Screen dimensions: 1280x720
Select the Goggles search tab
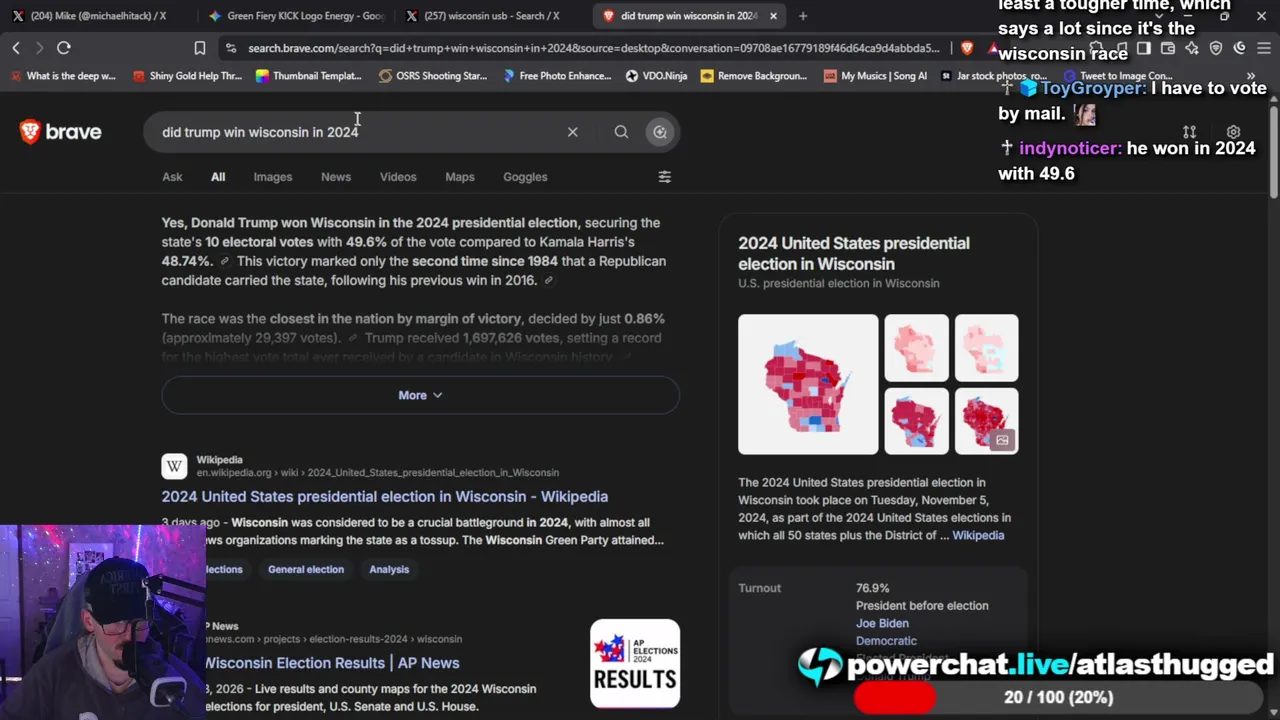(x=525, y=177)
